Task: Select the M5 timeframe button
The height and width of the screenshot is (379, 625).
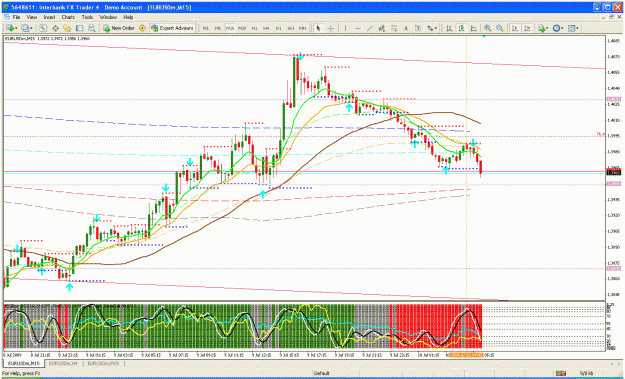Action: point(218,28)
